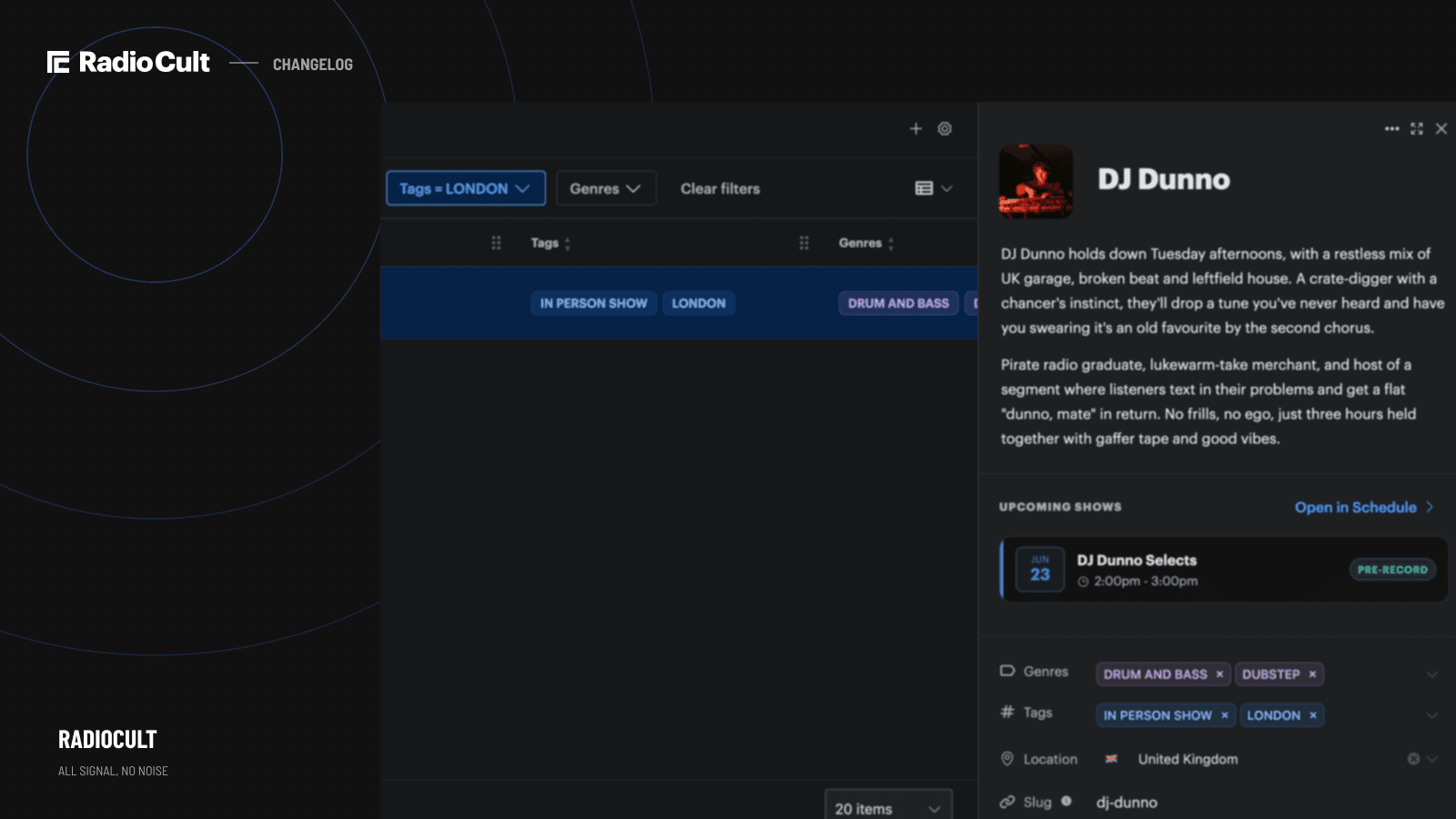Expand the Tags field dropdown
The image size is (1456, 819).
[1432, 715]
